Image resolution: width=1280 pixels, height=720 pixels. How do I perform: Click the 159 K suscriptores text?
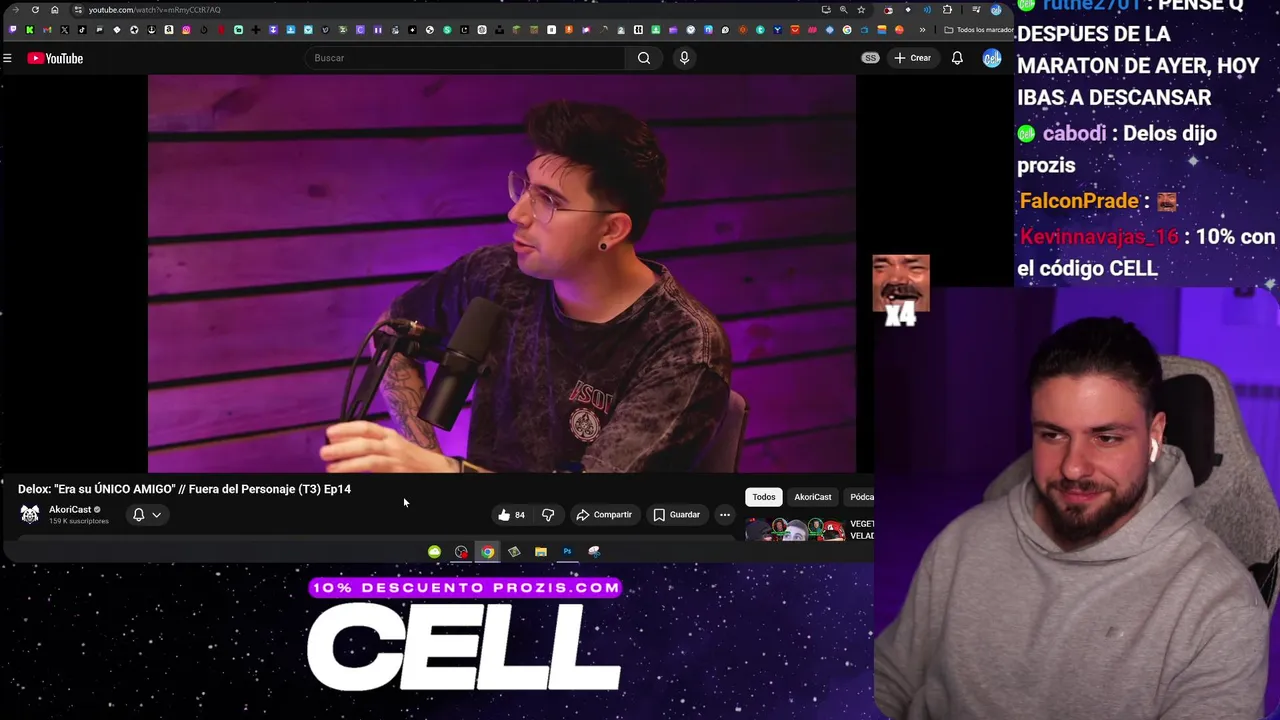(x=79, y=521)
